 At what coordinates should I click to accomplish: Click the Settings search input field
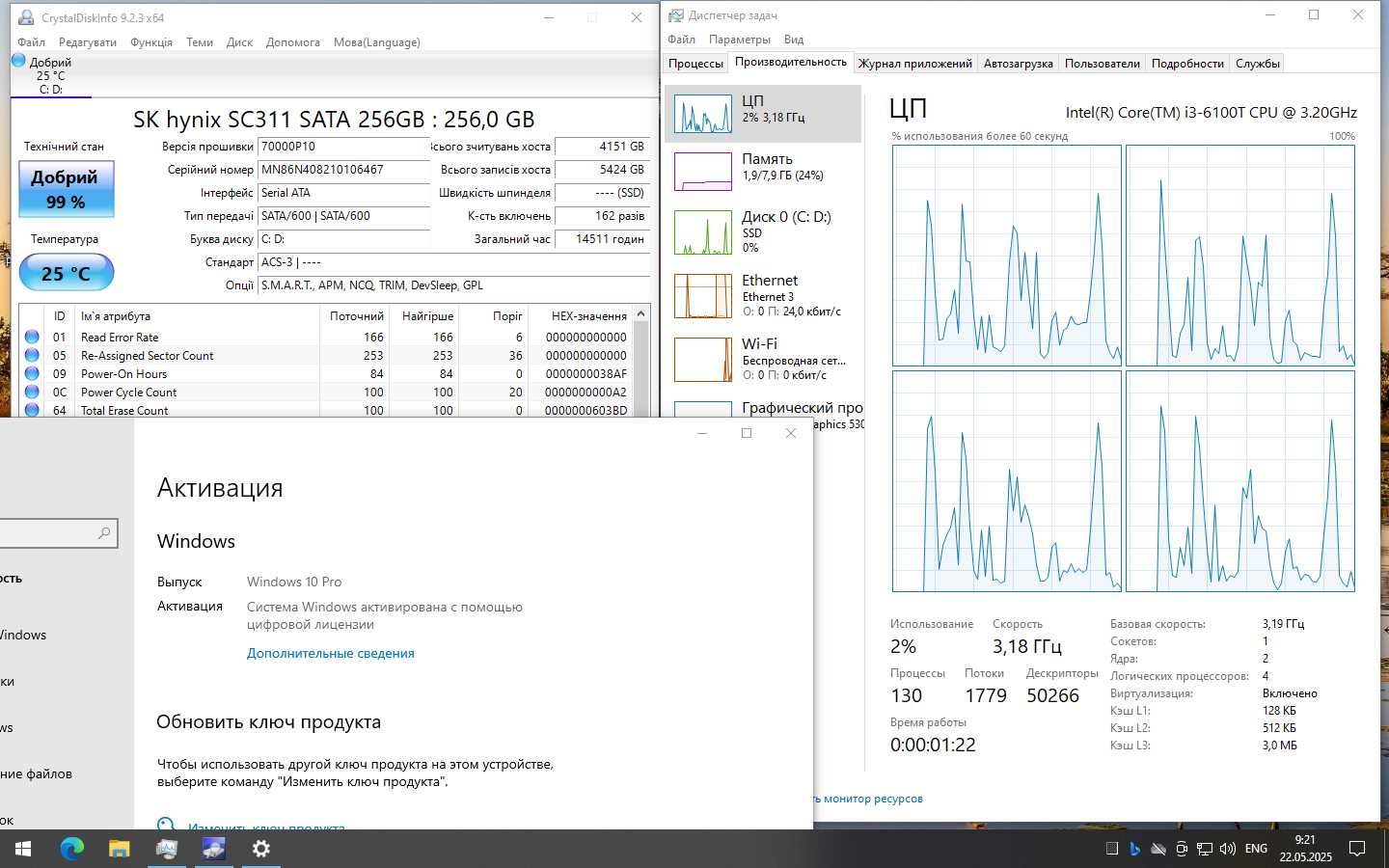58,533
